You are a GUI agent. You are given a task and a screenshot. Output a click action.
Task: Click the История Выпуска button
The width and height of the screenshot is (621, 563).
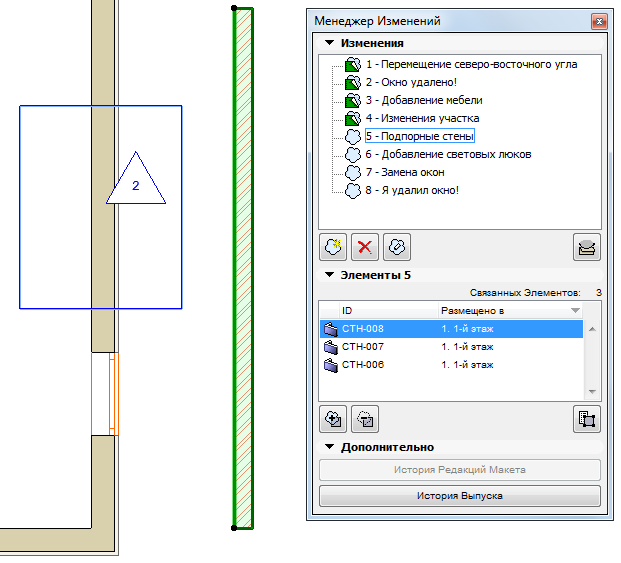point(460,496)
